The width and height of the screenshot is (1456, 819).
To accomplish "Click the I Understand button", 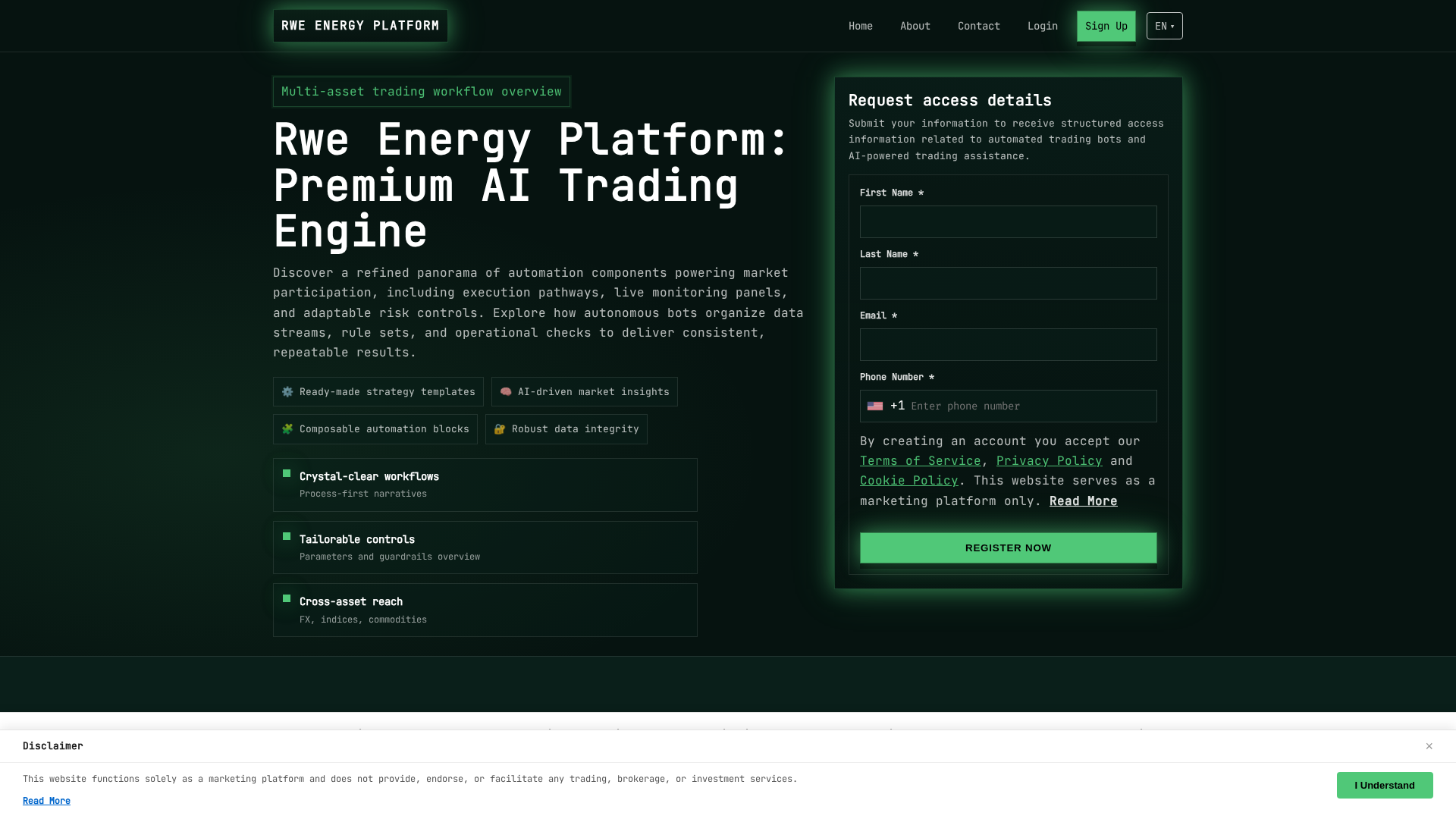I will click(1385, 785).
